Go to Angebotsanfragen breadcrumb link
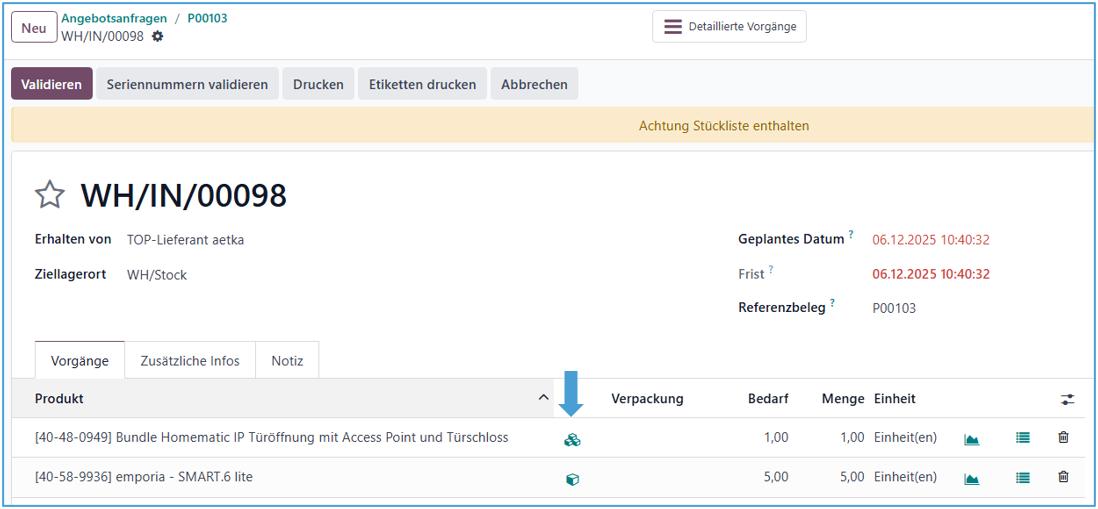Viewport: 1098px width, 509px height. coord(114,18)
